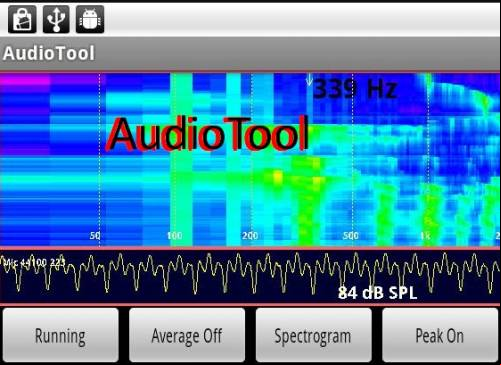Click the 500 Hz axis label

pos(351,236)
